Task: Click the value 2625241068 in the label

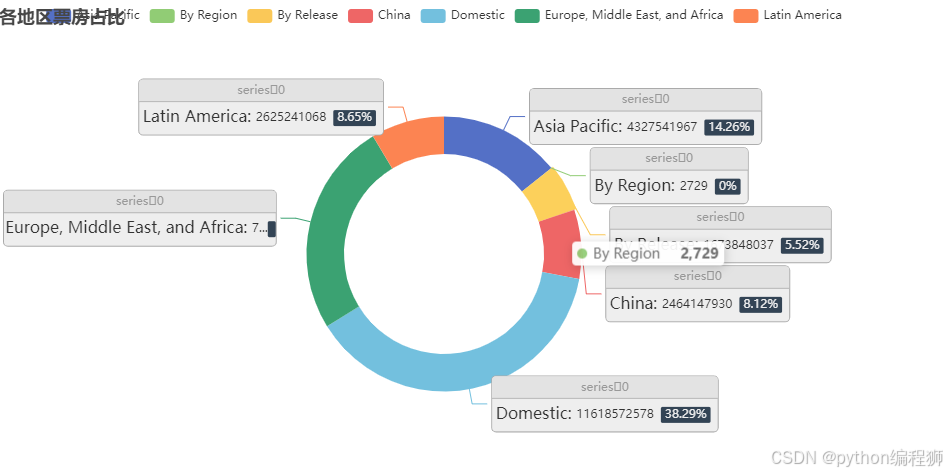Action: click(291, 117)
